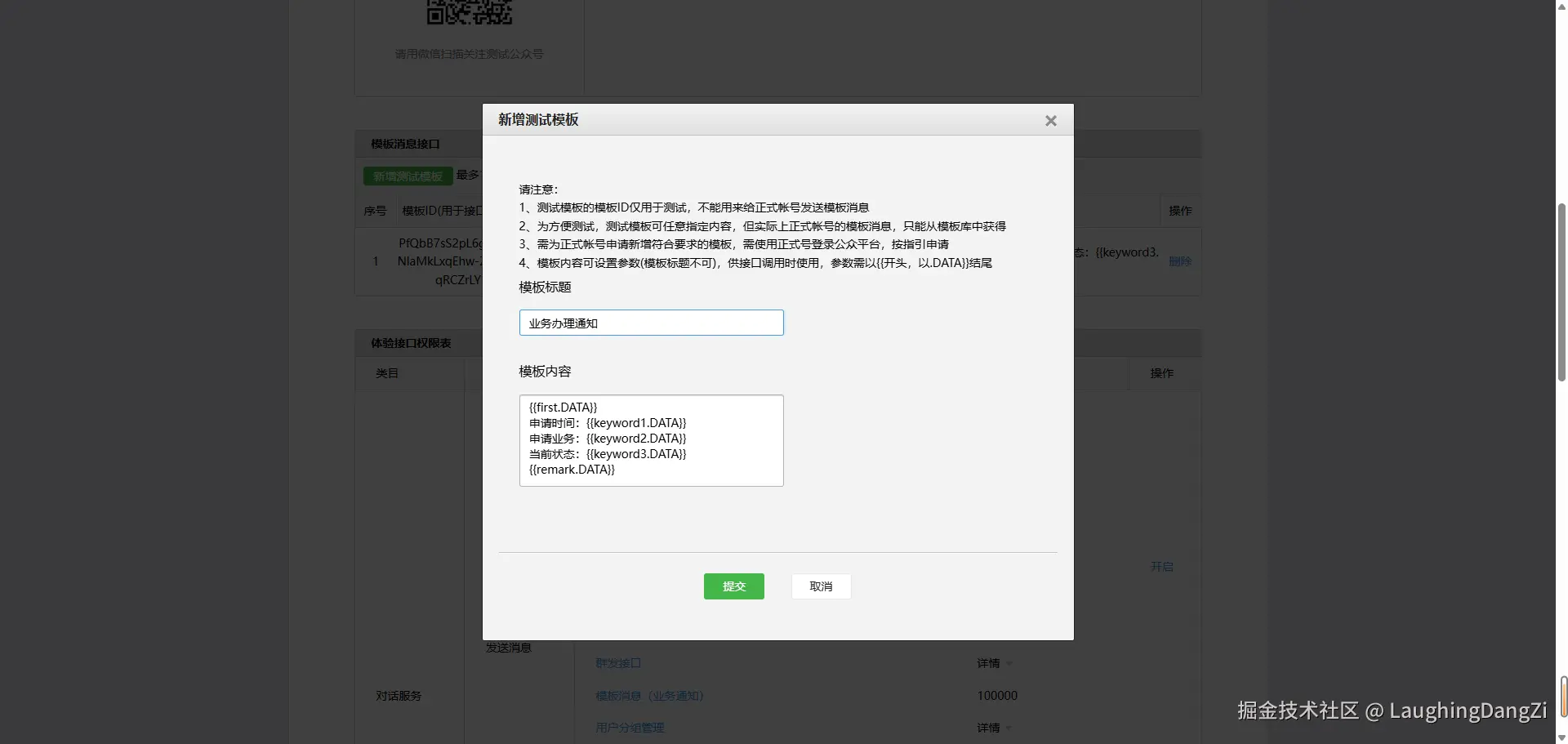Cancel the dialog using the 取消 button
Viewport: 1568px width, 744px height.
tap(821, 586)
